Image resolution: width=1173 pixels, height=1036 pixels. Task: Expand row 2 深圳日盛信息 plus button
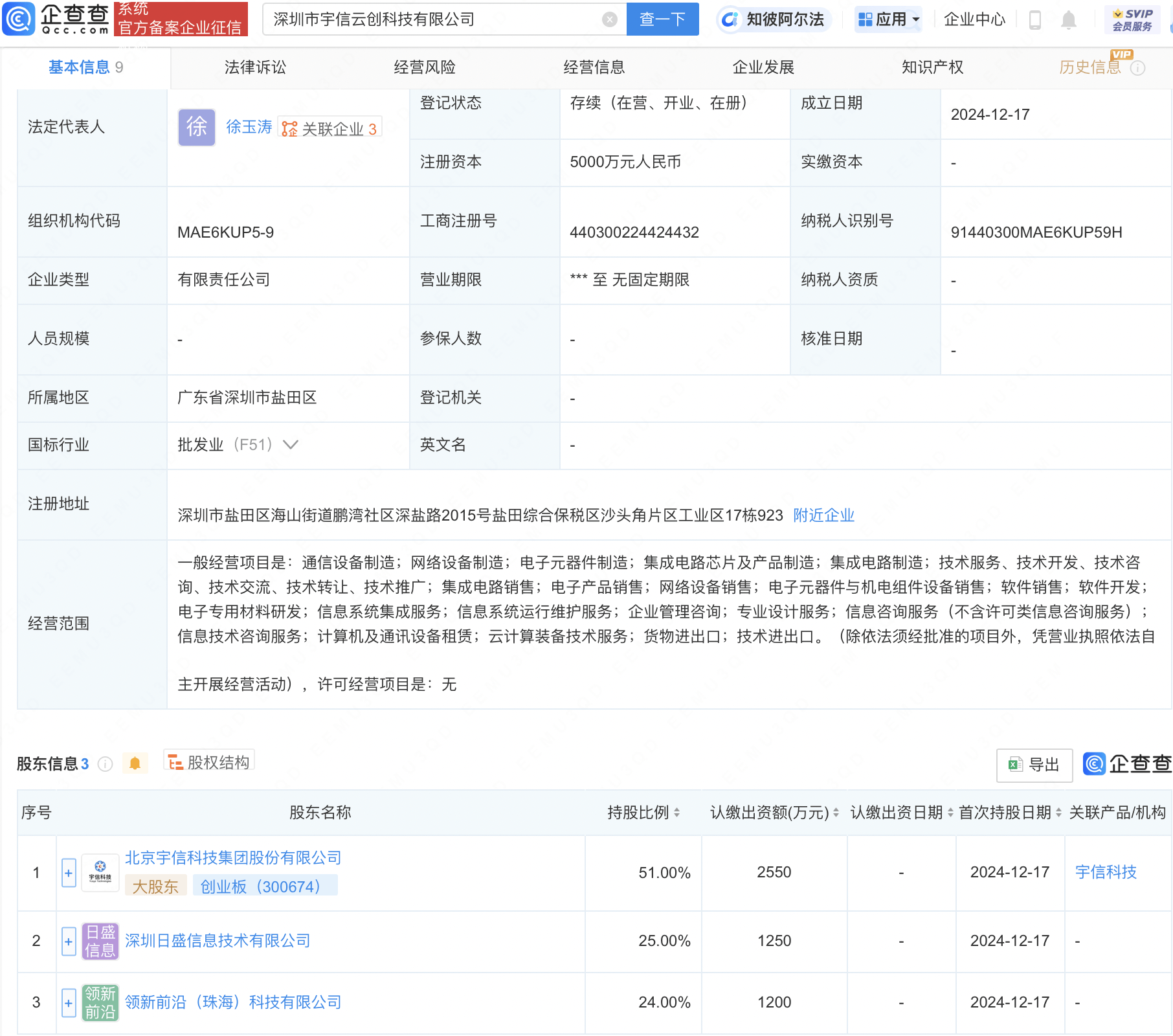coord(69,941)
